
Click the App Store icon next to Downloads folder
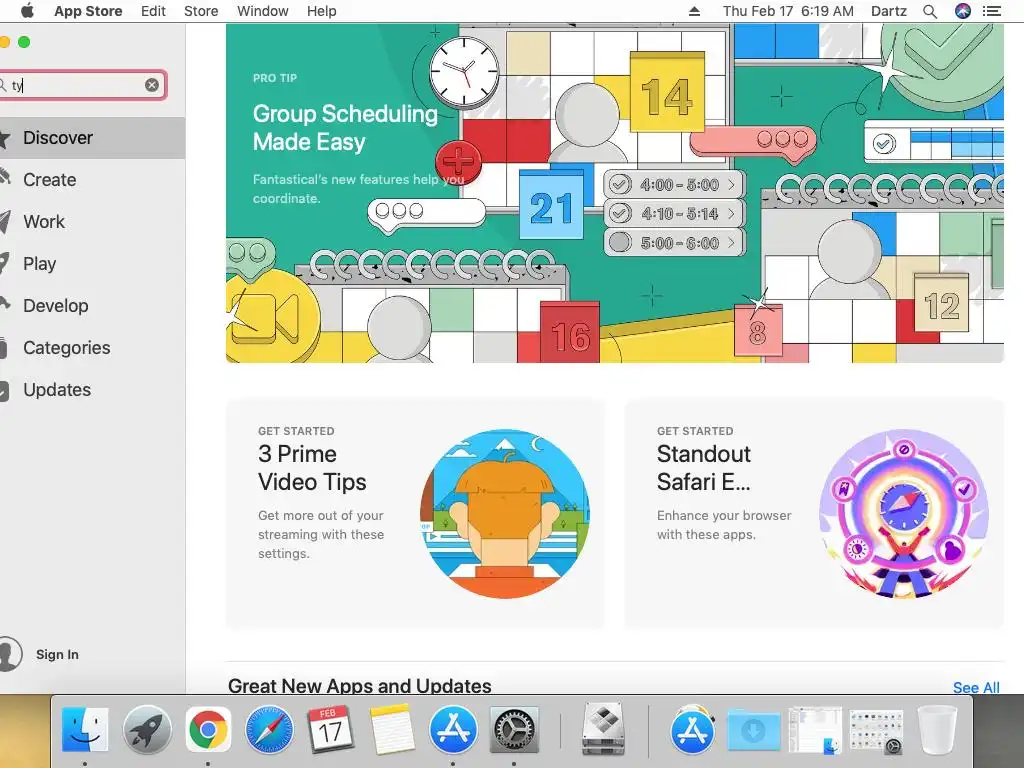coord(692,729)
